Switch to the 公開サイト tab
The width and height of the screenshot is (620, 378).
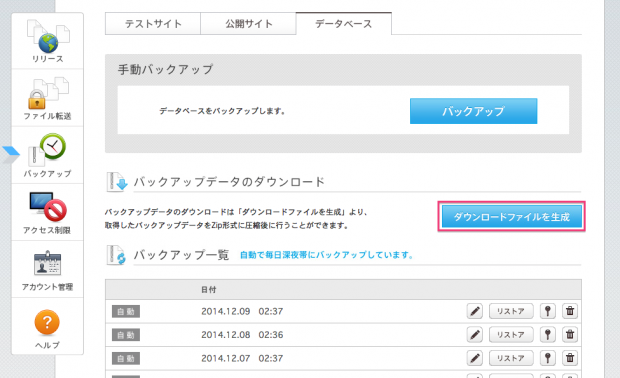pos(248,24)
